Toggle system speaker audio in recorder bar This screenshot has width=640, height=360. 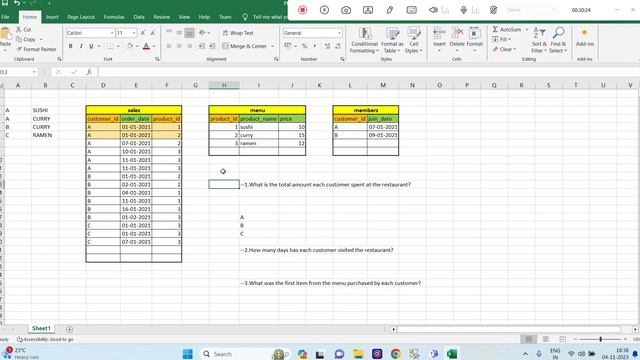(433, 10)
